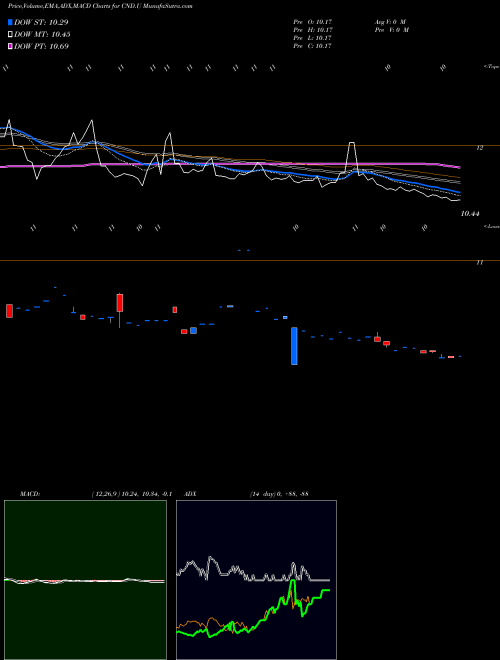This screenshot has width=500, height=660.
Task: Open the green MACD indicator chart
Action: click(85, 580)
